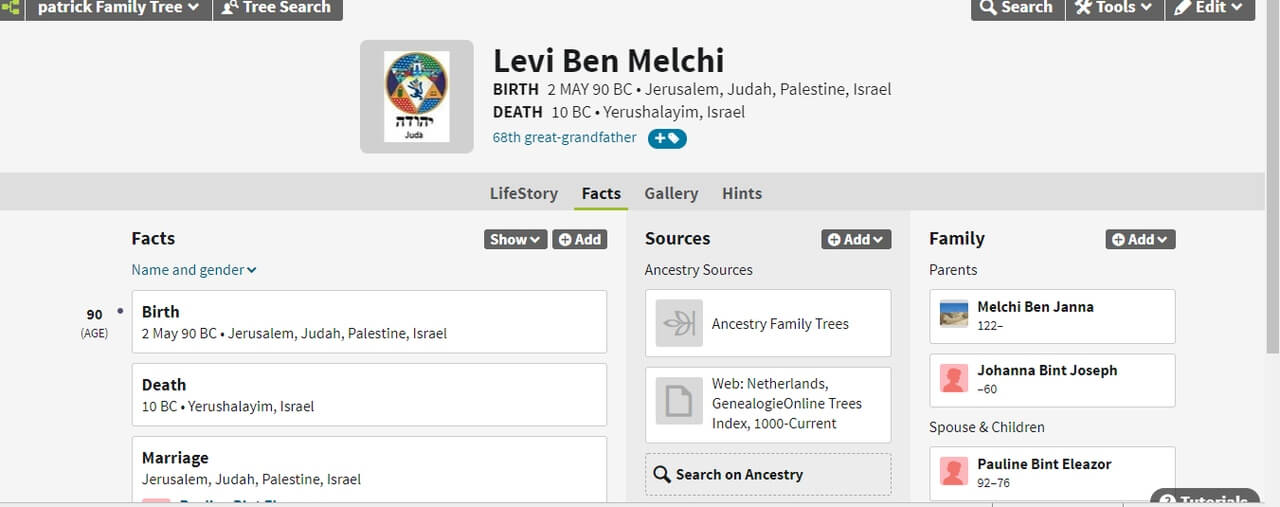Click the Search on Ancestry button
The width and height of the screenshot is (1280, 507).
pos(767,474)
